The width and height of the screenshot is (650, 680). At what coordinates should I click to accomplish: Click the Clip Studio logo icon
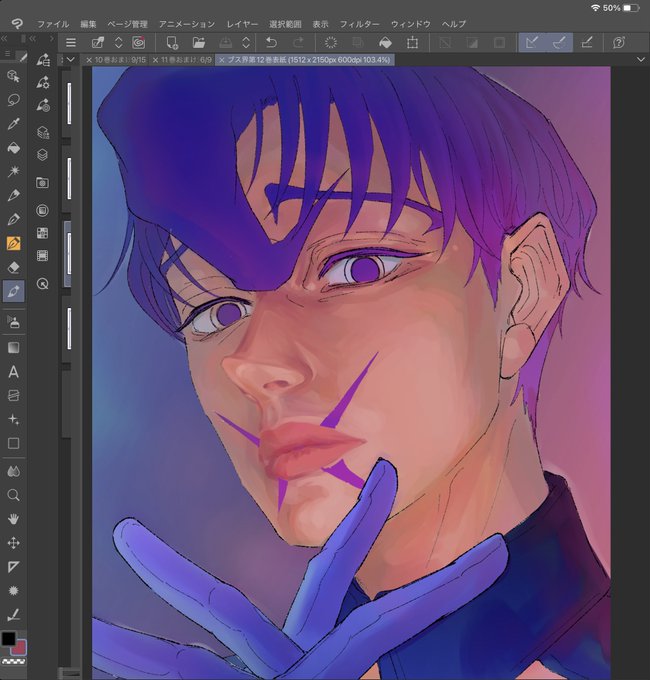pos(17,23)
